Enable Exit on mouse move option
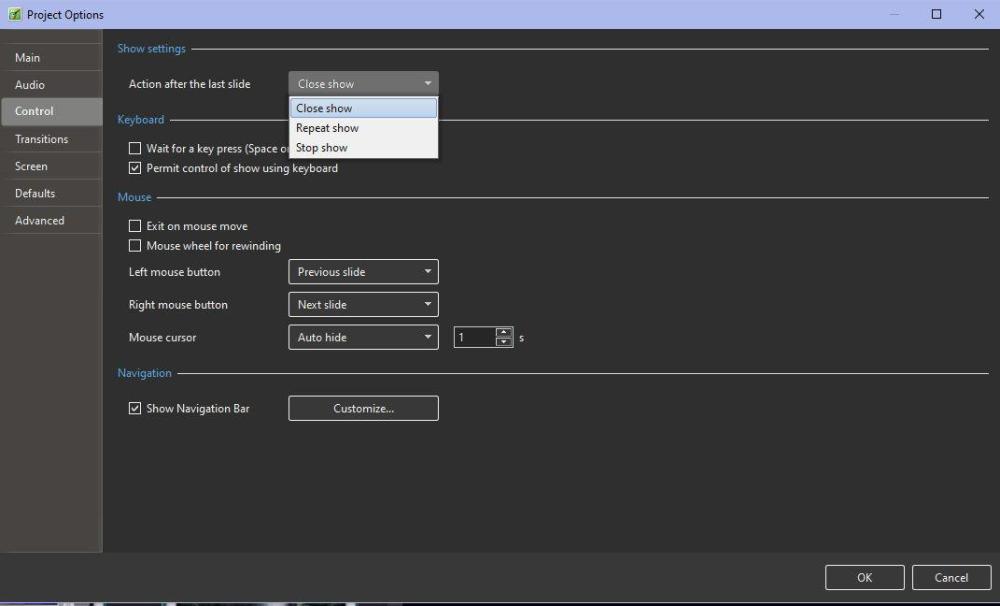 135,226
